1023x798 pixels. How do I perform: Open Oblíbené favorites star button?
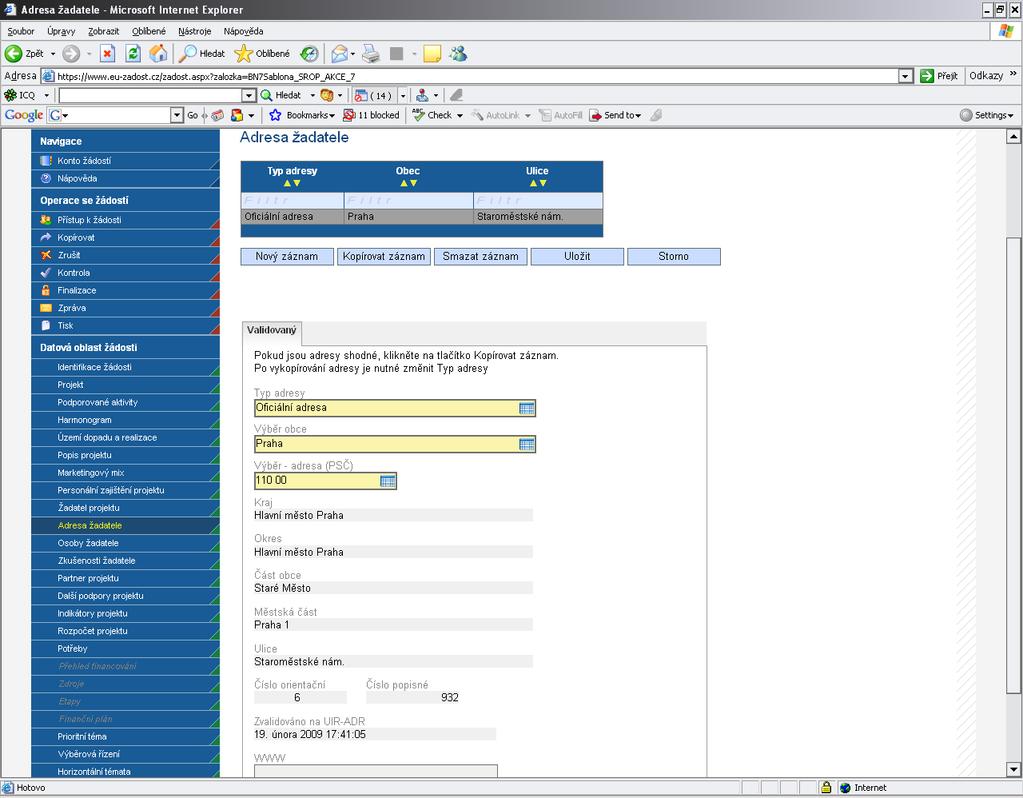[x=262, y=54]
